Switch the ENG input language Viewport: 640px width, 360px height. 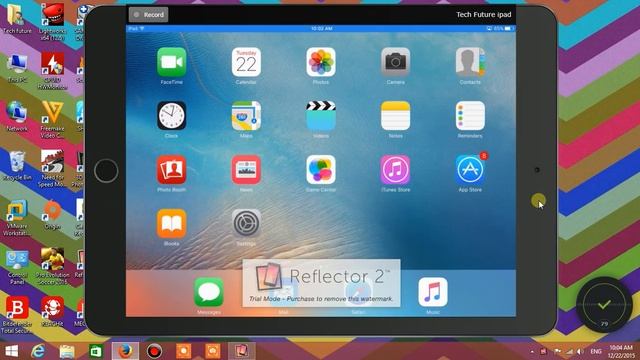(x=596, y=351)
